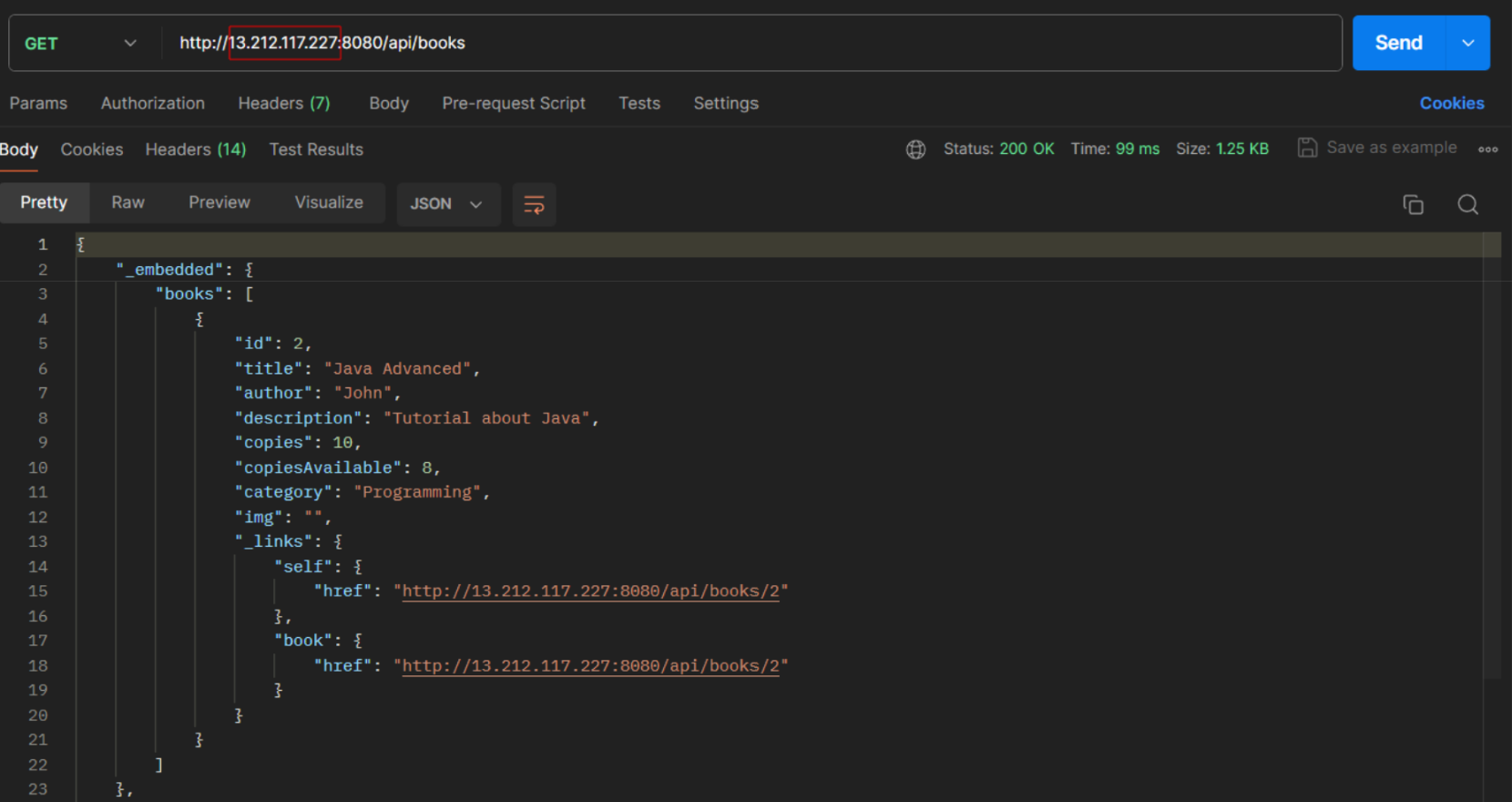Toggle the line wrap icon
The width and height of the screenshot is (1512, 802).
534,204
